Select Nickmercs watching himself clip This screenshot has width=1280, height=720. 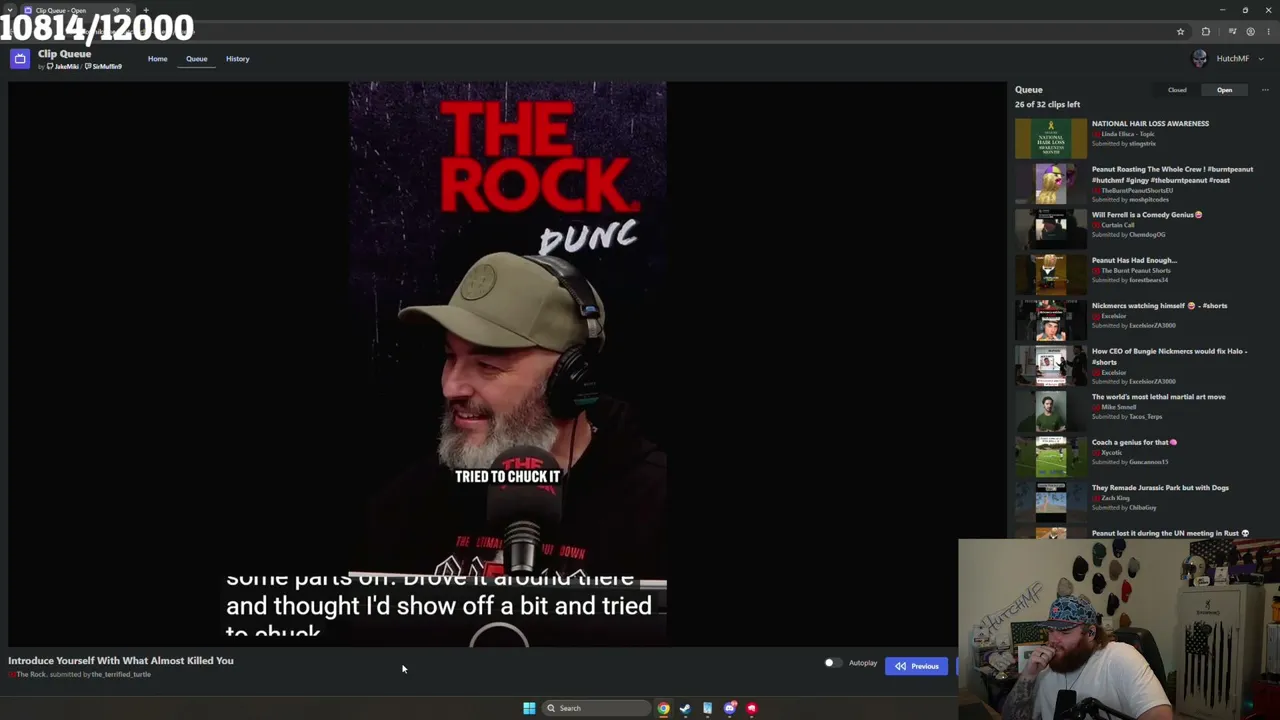pos(1159,306)
